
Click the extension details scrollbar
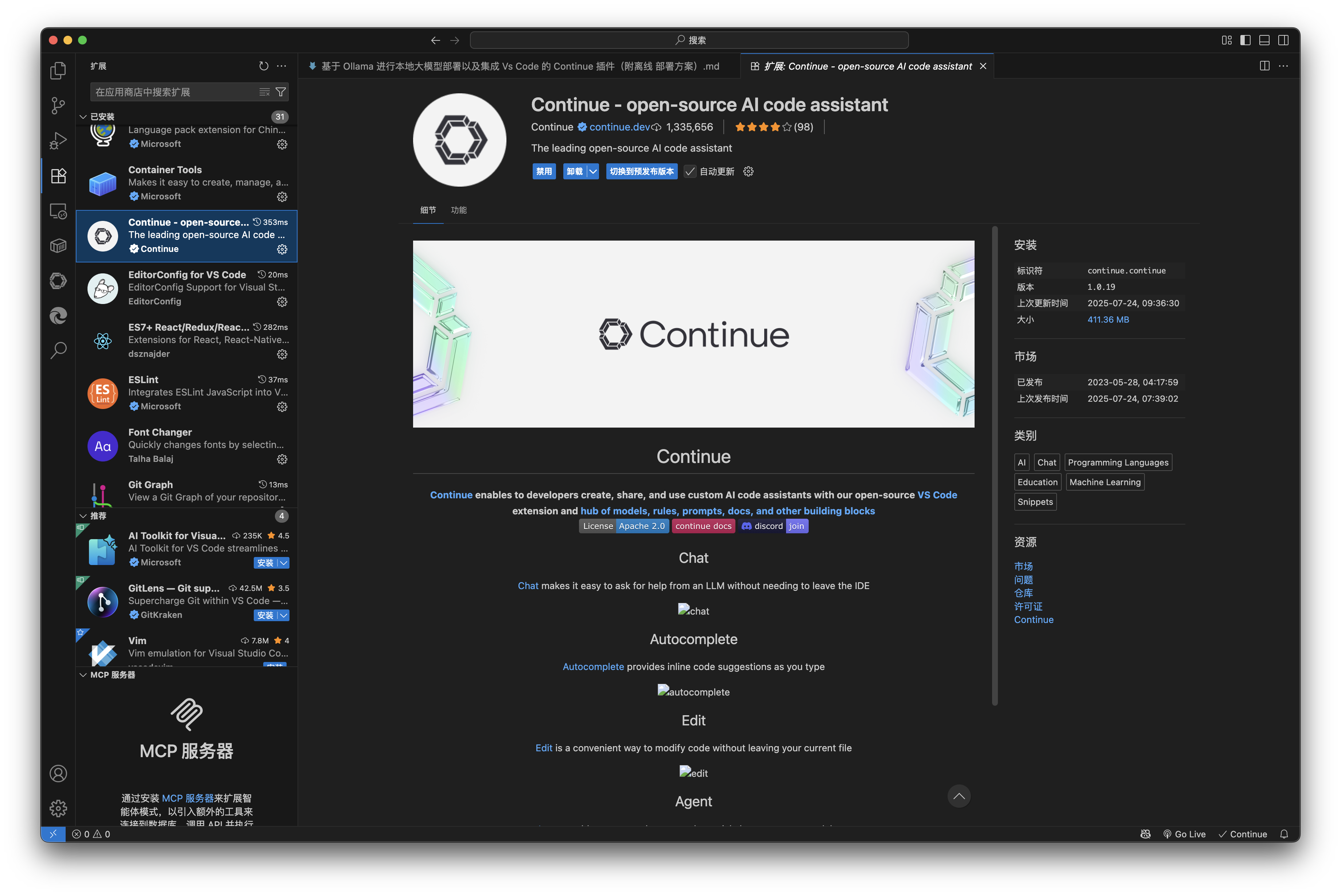click(x=995, y=466)
